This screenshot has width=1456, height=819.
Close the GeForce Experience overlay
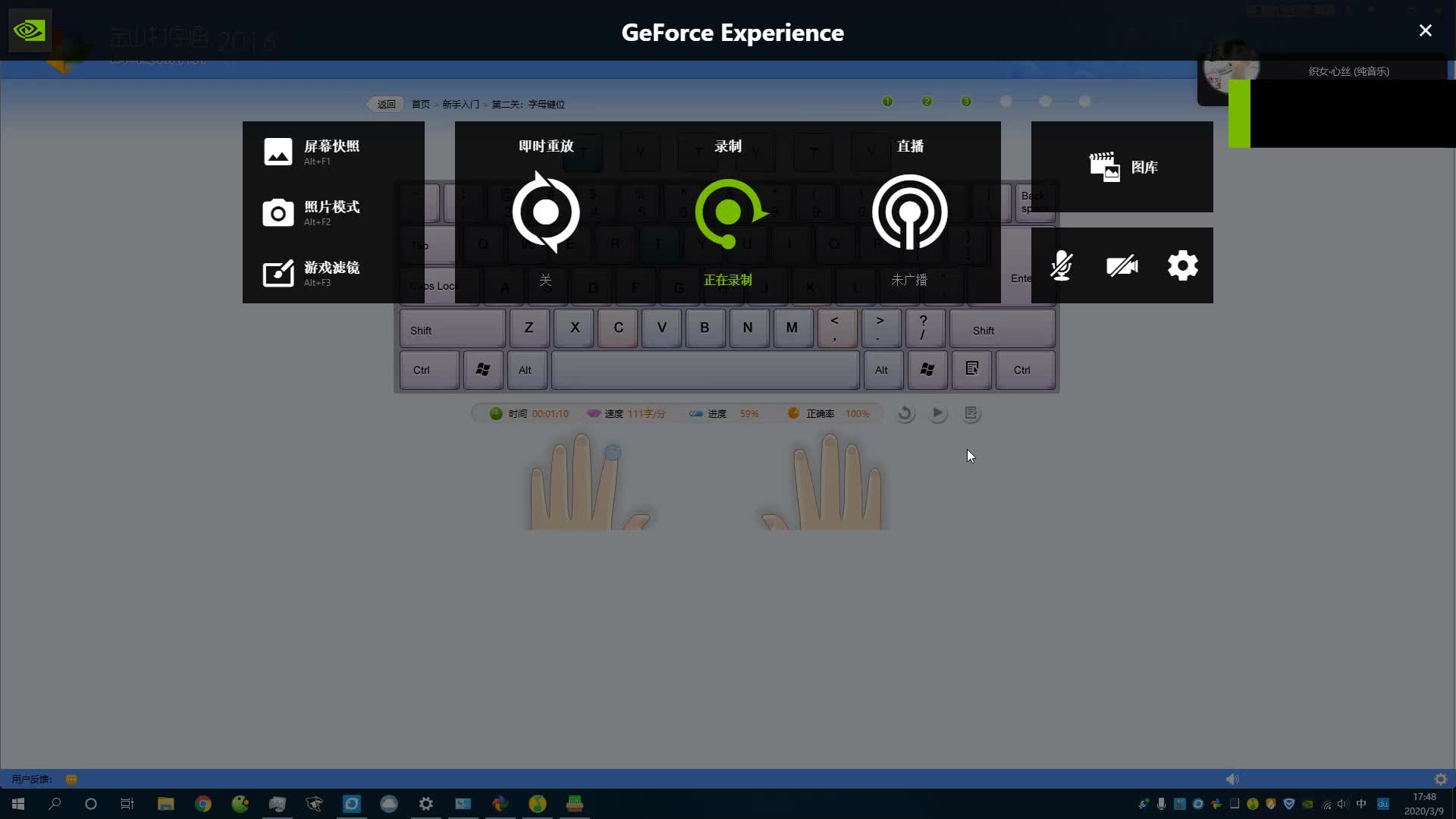pos(1426,30)
